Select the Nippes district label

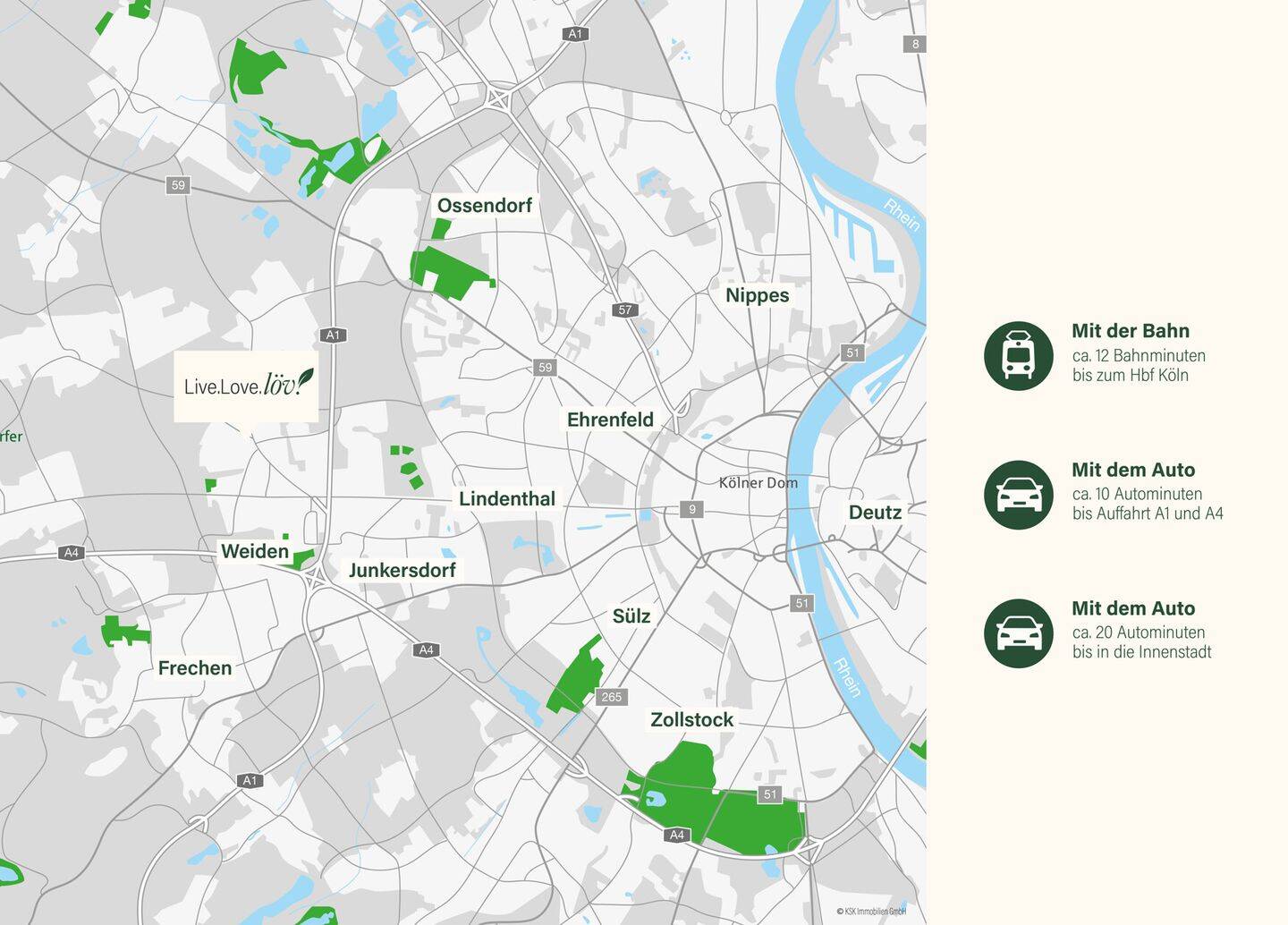point(758,295)
